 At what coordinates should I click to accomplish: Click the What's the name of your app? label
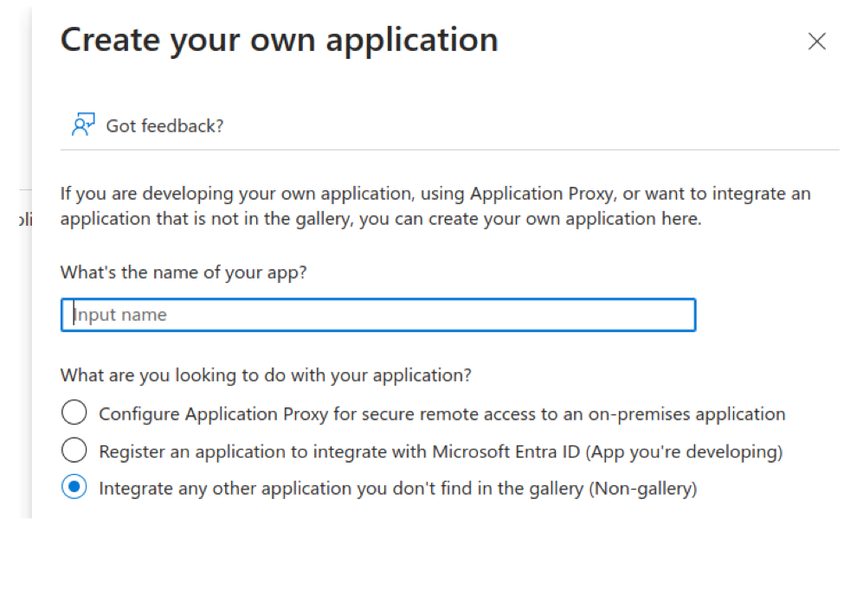click(183, 272)
